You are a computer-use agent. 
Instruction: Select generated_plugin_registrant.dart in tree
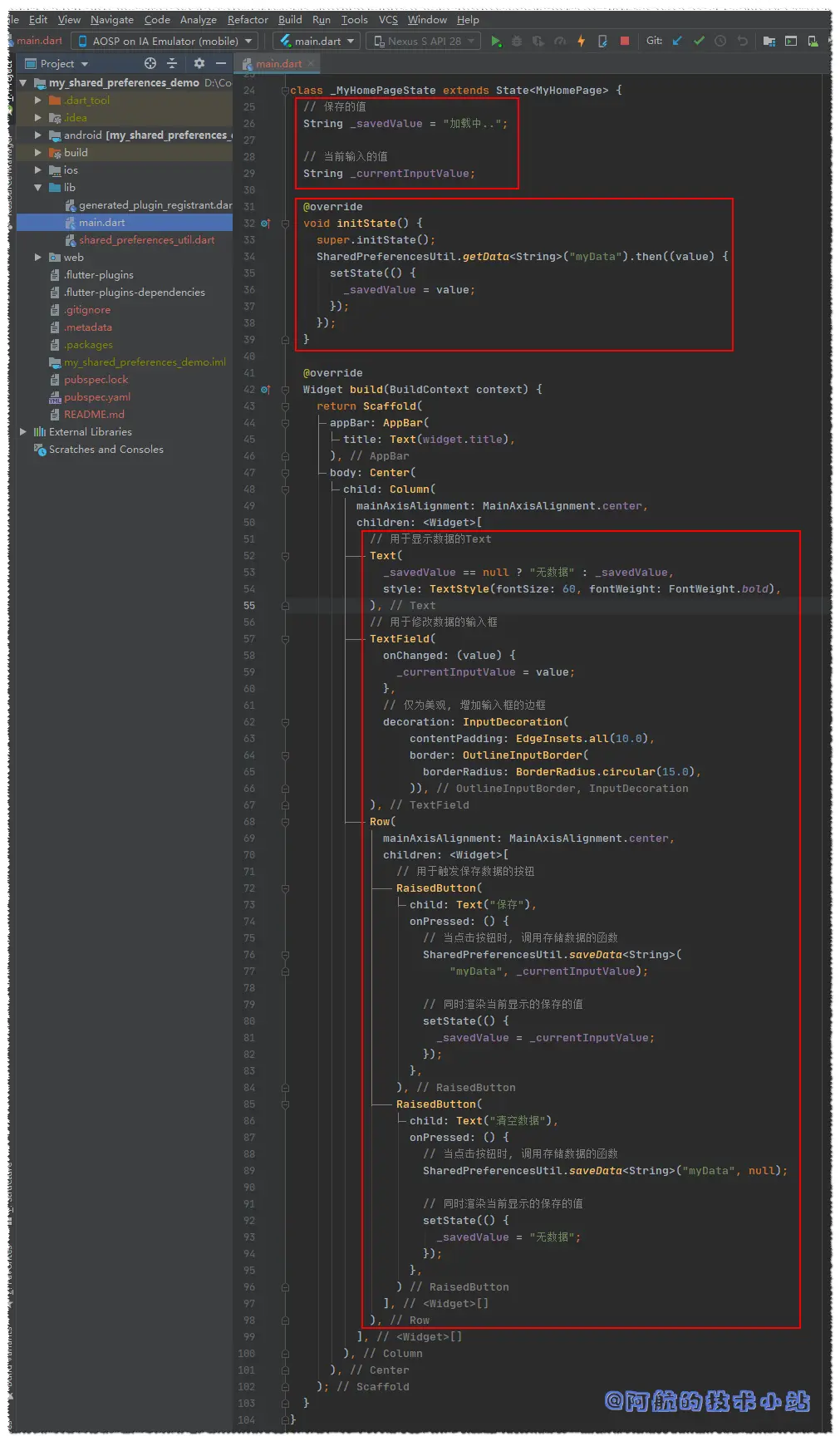pos(155,205)
